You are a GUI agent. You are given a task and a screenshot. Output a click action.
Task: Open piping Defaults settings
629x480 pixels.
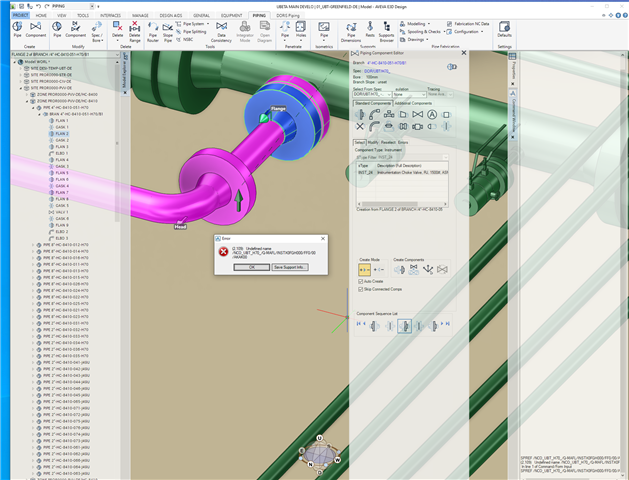point(504,30)
